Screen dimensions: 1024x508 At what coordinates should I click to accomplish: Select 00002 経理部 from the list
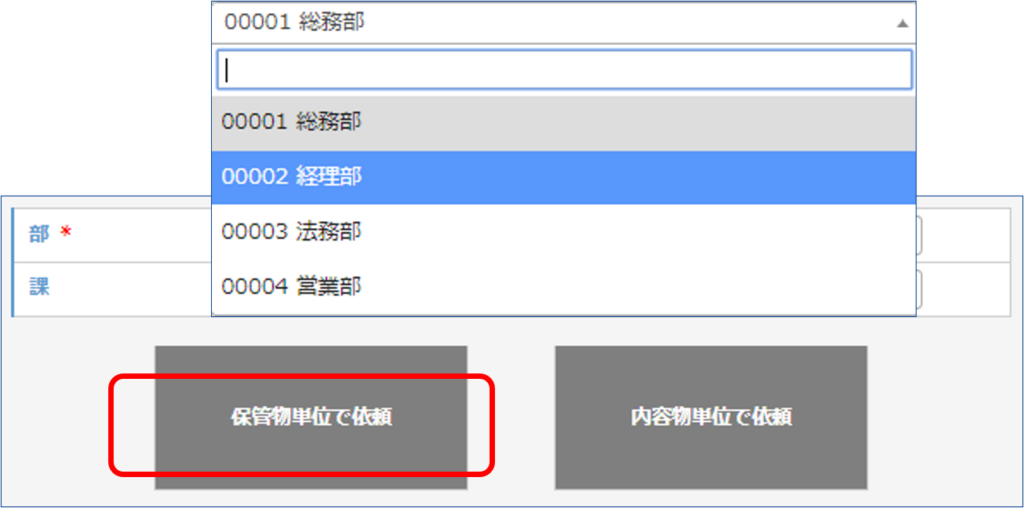click(x=564, y=178)
